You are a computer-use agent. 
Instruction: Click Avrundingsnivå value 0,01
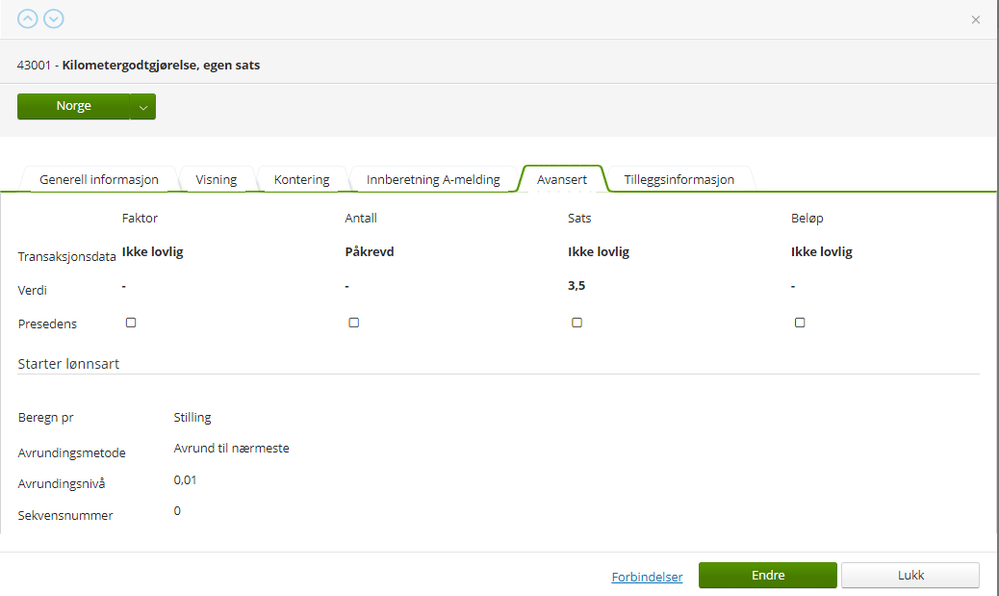(x=185, y=480)
